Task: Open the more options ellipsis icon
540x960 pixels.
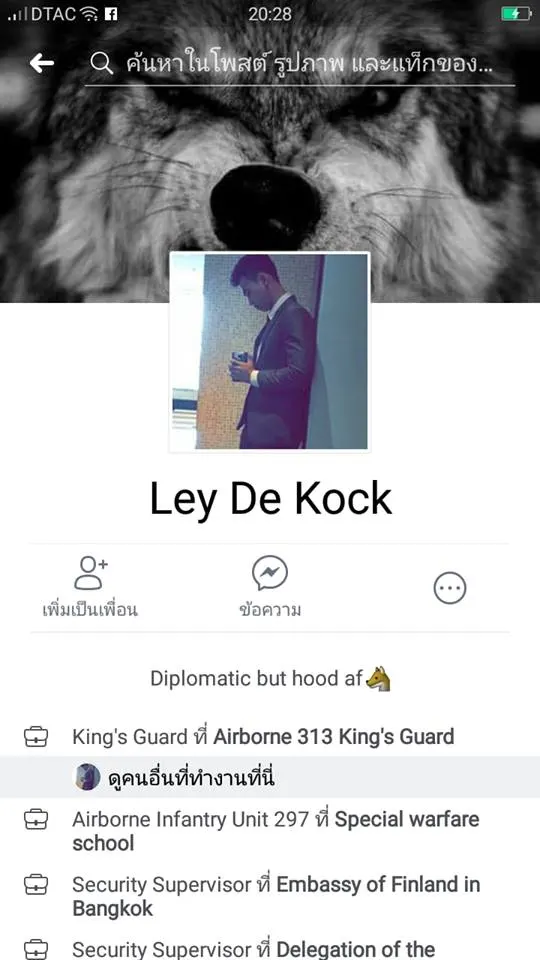Action: [x=450, y=588]
